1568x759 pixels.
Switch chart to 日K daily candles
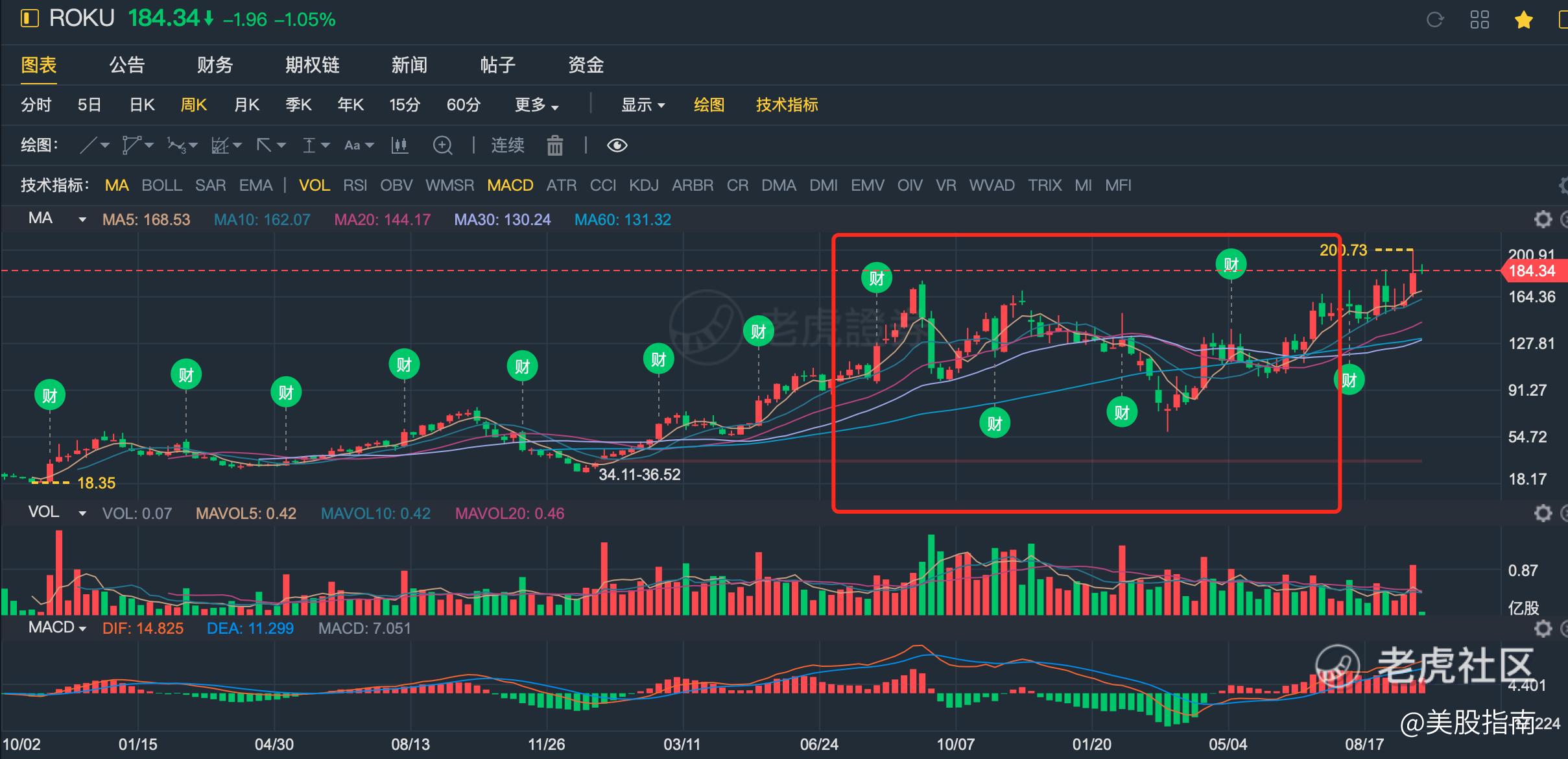[x=142, y=105]
